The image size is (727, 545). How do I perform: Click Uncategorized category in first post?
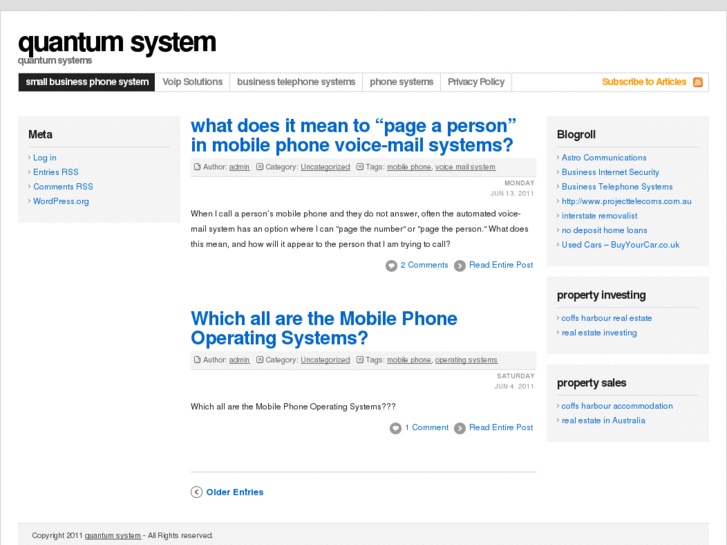click(x=325, y=167)
